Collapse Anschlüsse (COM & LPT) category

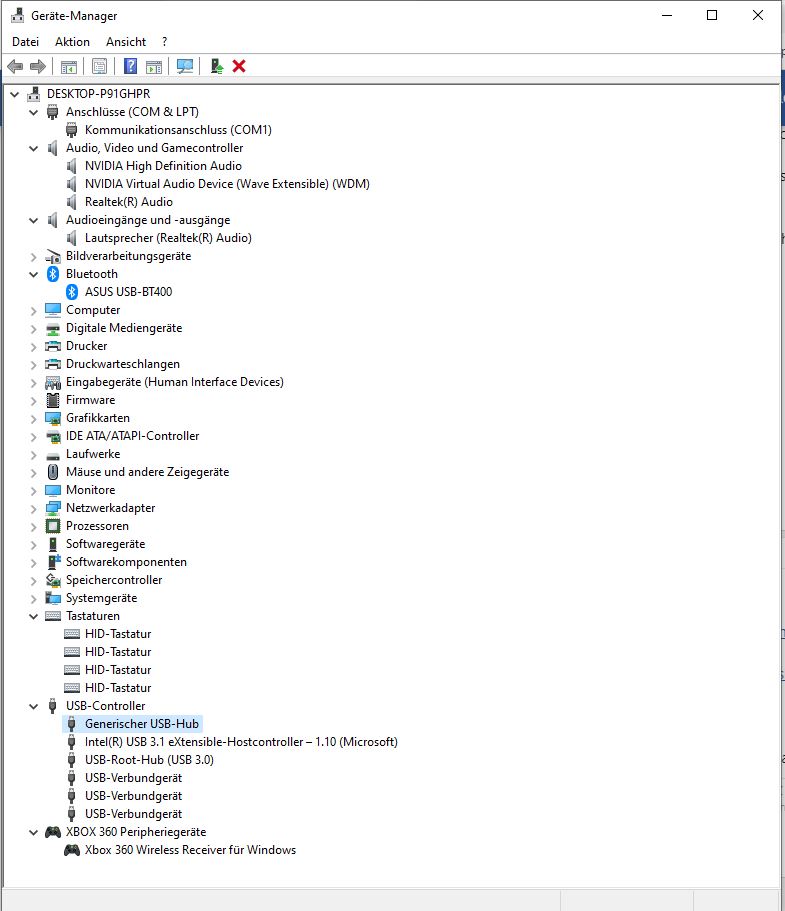(34, 112)
